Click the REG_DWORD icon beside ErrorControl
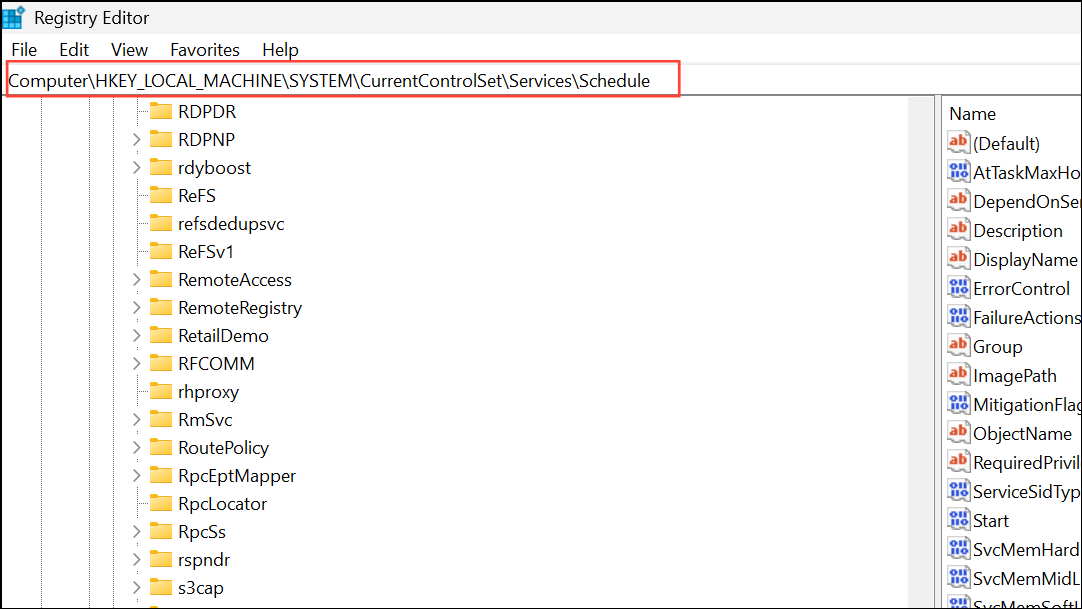The width and height of the screenshot is (1082, 609). 958,288
